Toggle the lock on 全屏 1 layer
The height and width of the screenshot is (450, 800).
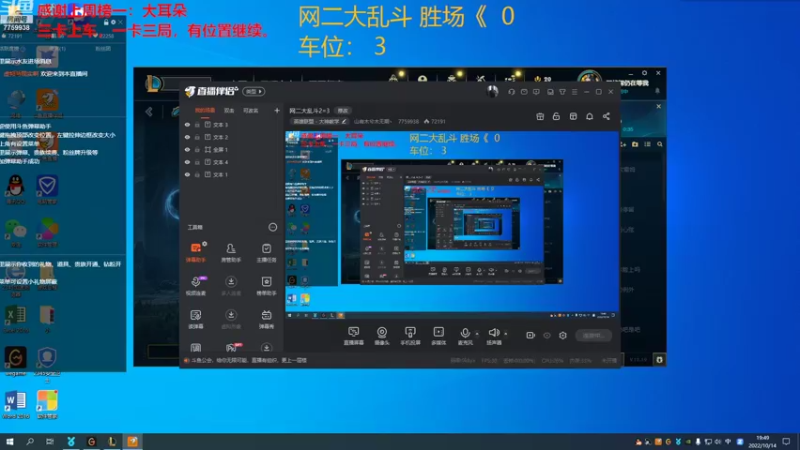[x=197, y=149]
